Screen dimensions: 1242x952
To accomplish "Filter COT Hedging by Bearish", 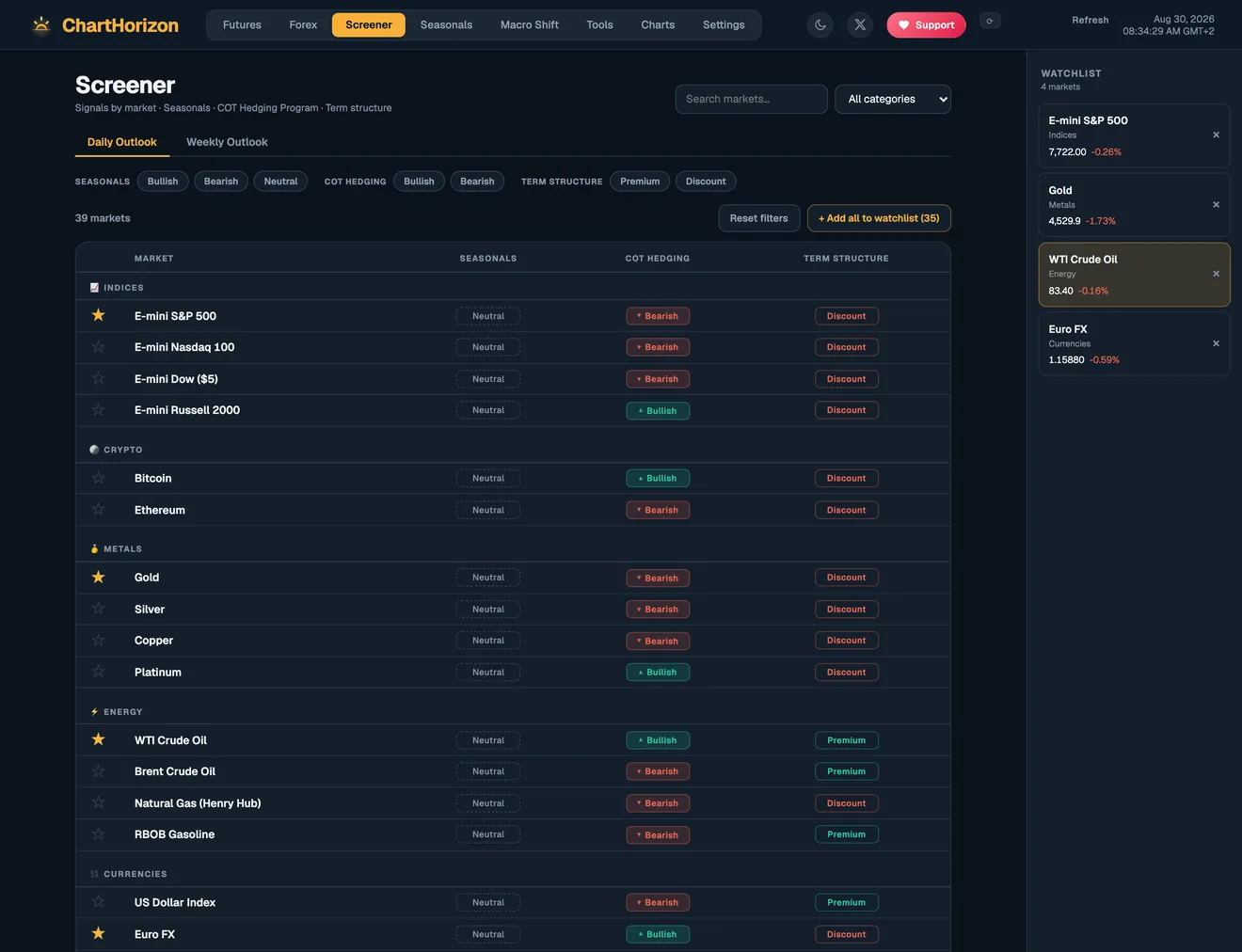I will pos(477,182).
